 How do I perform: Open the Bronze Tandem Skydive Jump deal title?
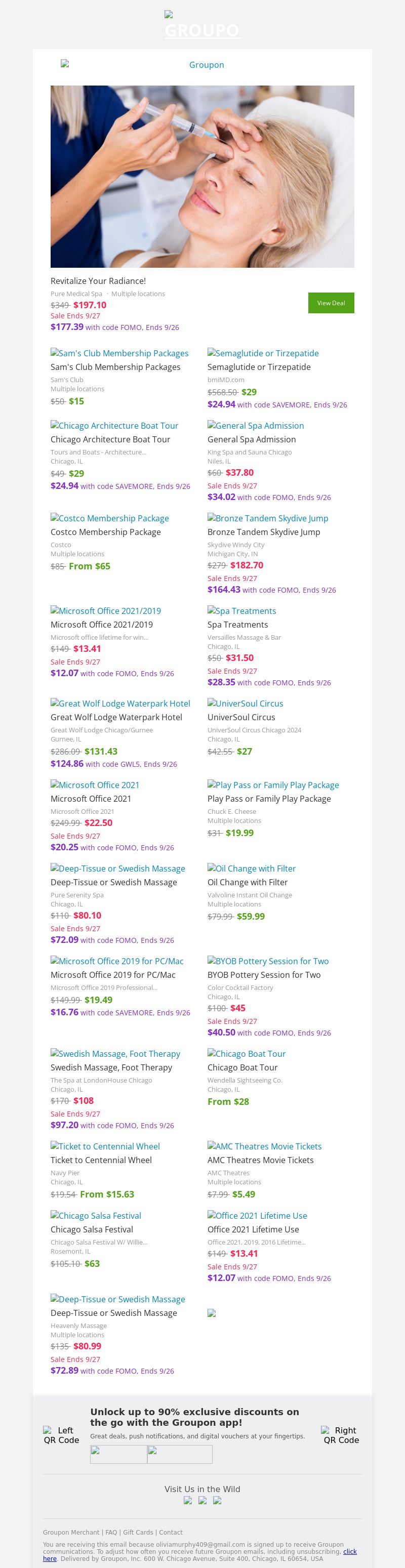pos(264,532)
